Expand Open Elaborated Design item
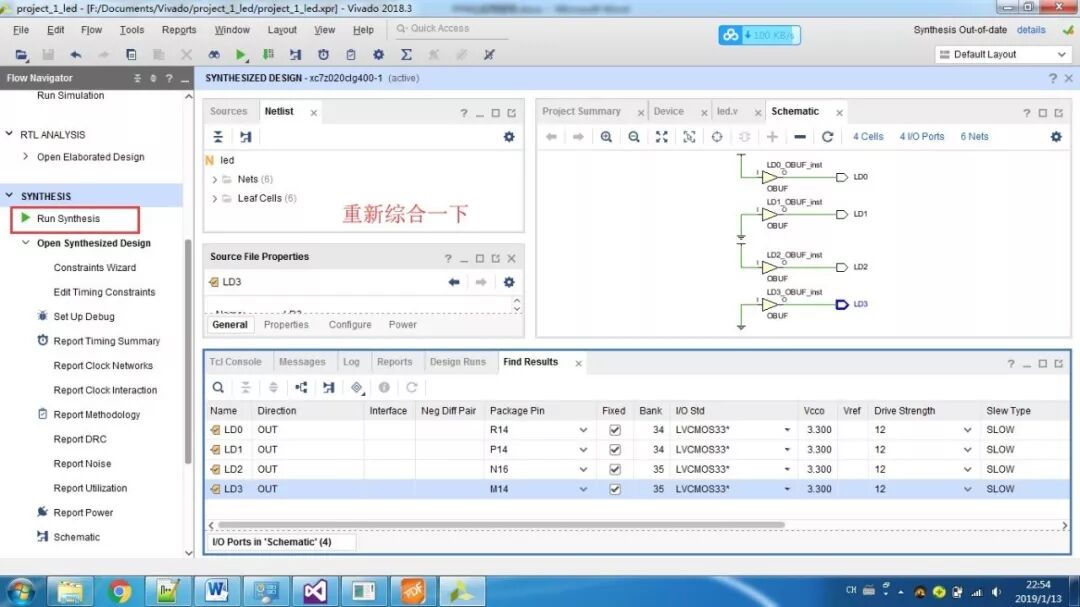 [x=25, y=156]
